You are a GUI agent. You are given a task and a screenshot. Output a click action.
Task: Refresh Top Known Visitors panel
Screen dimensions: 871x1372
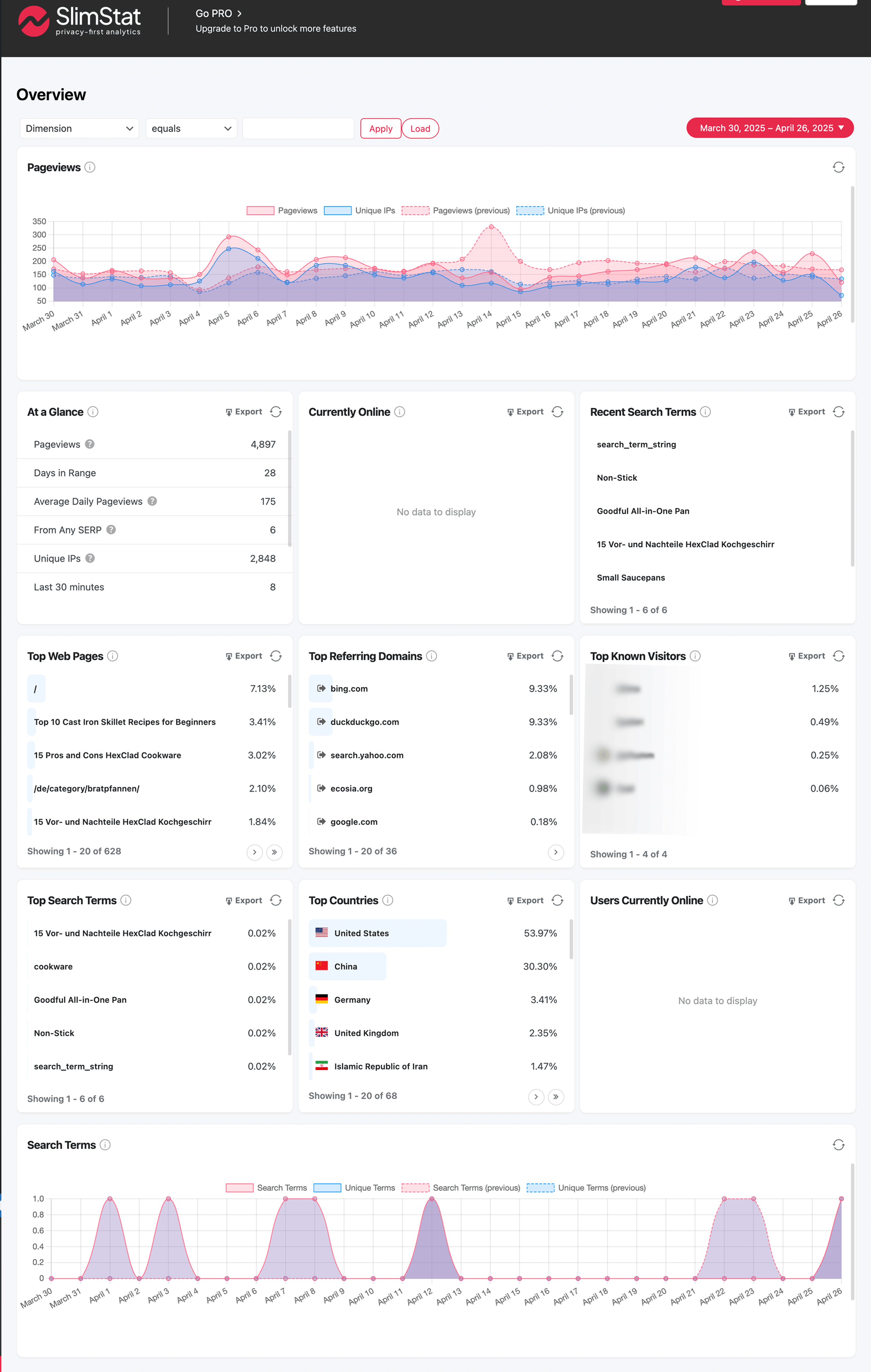pyautogui.click(x=838, y=656)
